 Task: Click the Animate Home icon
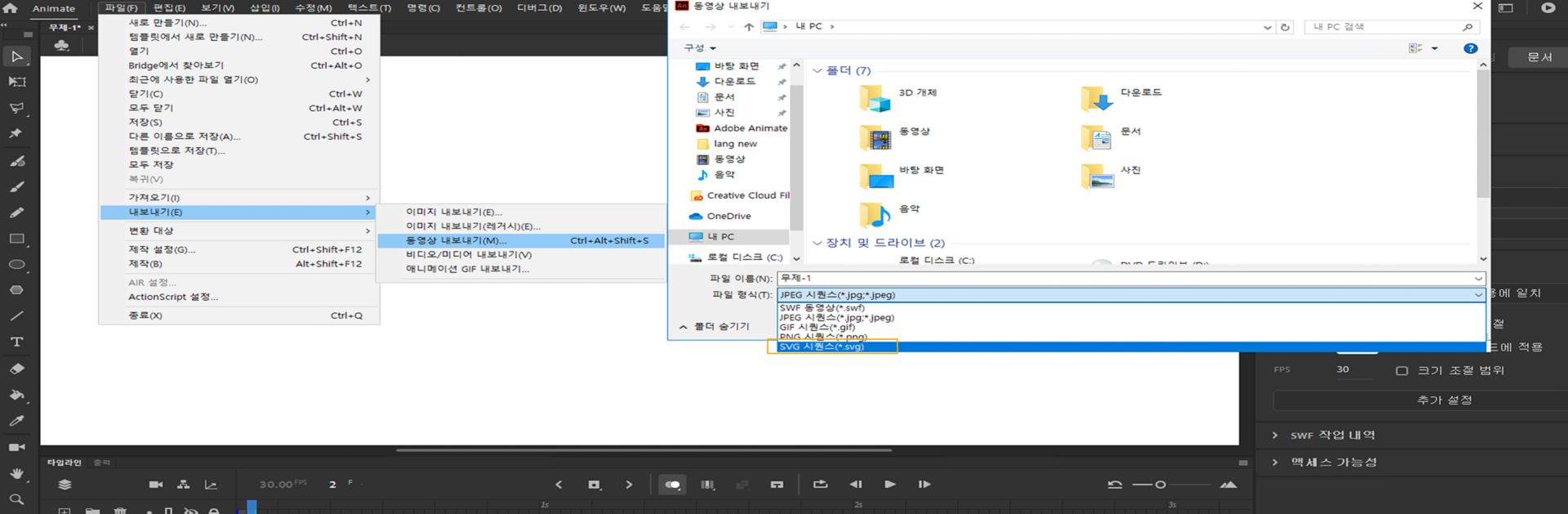tap(10, 8)
